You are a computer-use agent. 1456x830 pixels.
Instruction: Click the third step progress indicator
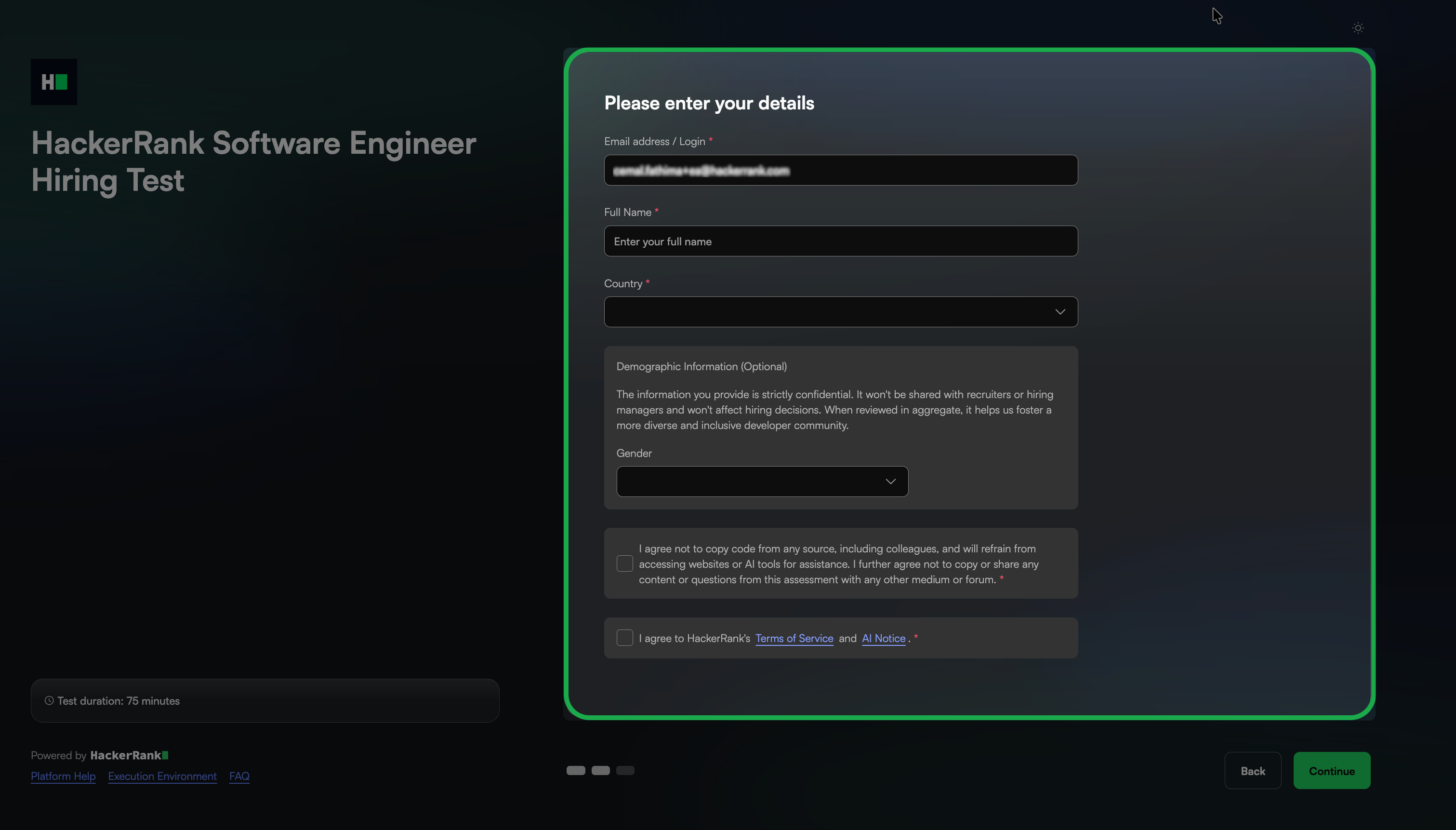pos(625,771)
